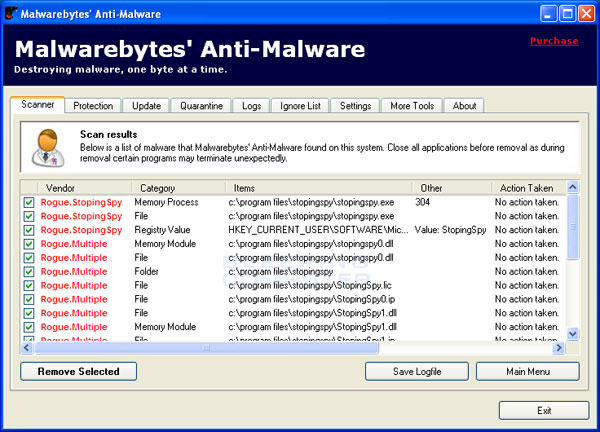The height and width of the screenshot is (432, 600).
Task: Select the HKEY_CURRENT_USER\SOFTWARE registry item text
Action: [318, 230]
